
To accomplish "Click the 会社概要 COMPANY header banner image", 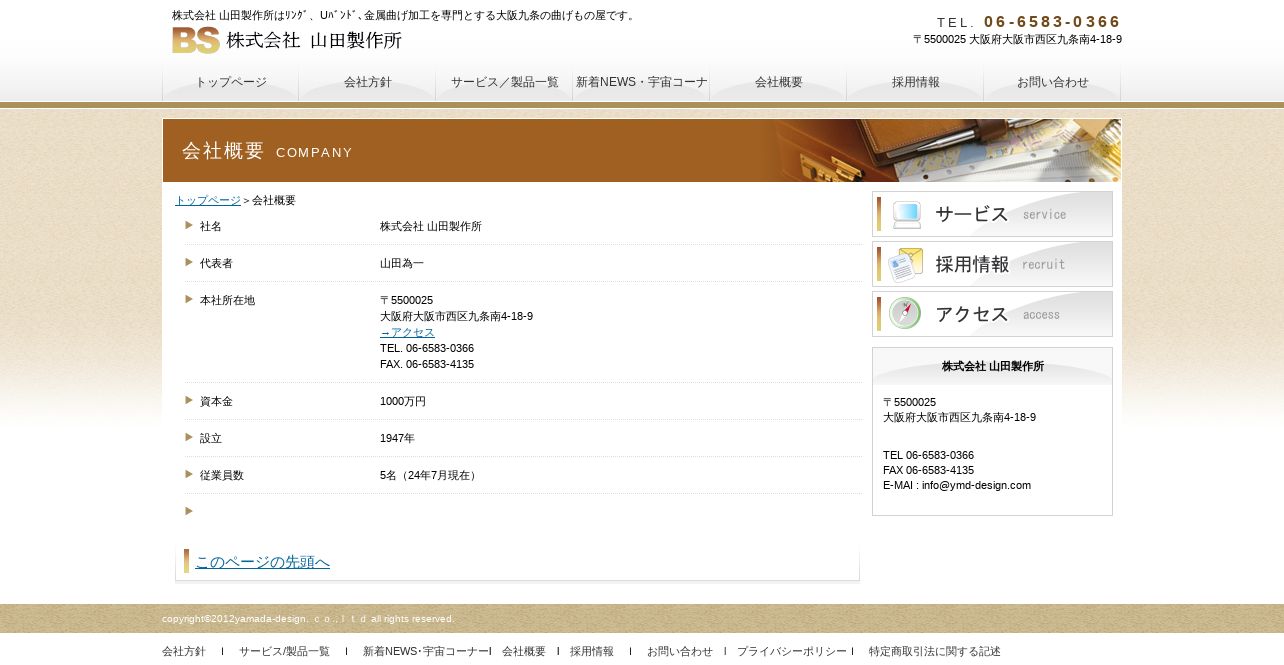I will [x=641, y=151].
